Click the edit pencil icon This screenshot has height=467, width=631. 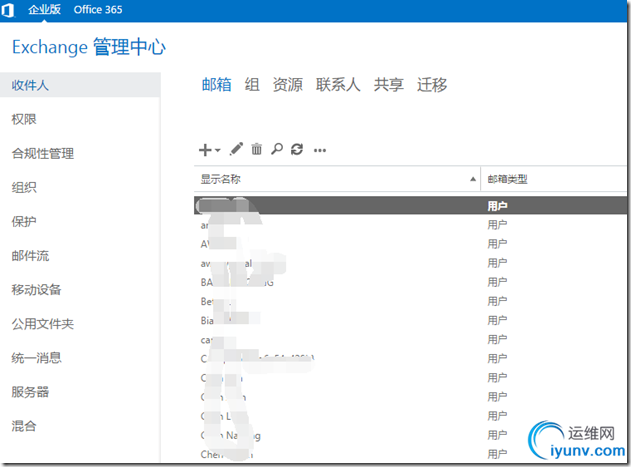click(236, 149)
